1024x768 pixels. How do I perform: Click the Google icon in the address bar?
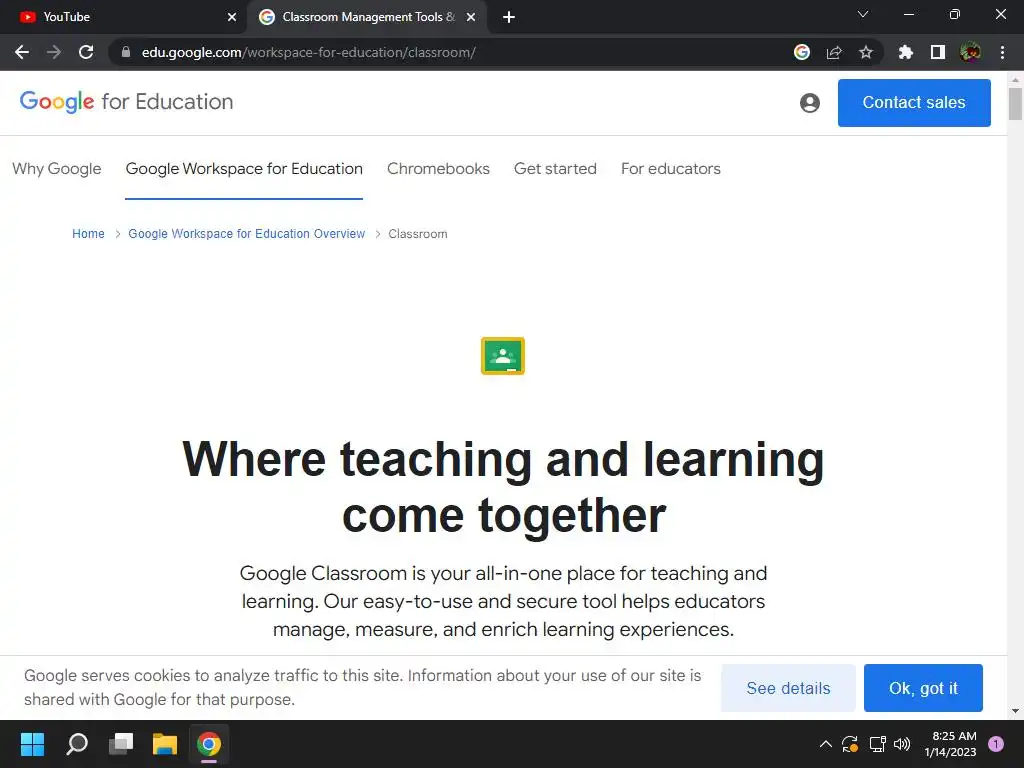point(802,52)
